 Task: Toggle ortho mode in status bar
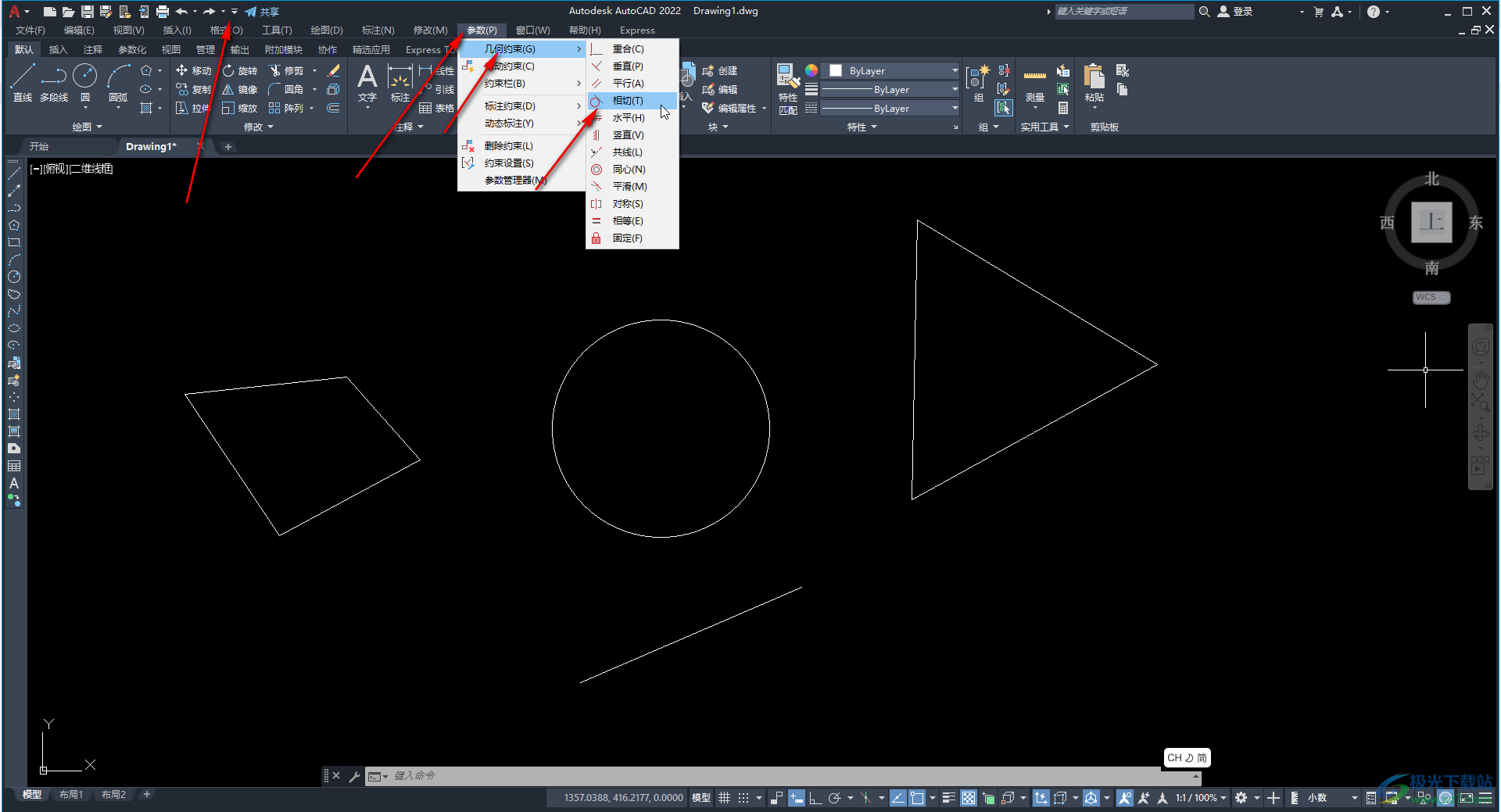[x=815, y=798]
